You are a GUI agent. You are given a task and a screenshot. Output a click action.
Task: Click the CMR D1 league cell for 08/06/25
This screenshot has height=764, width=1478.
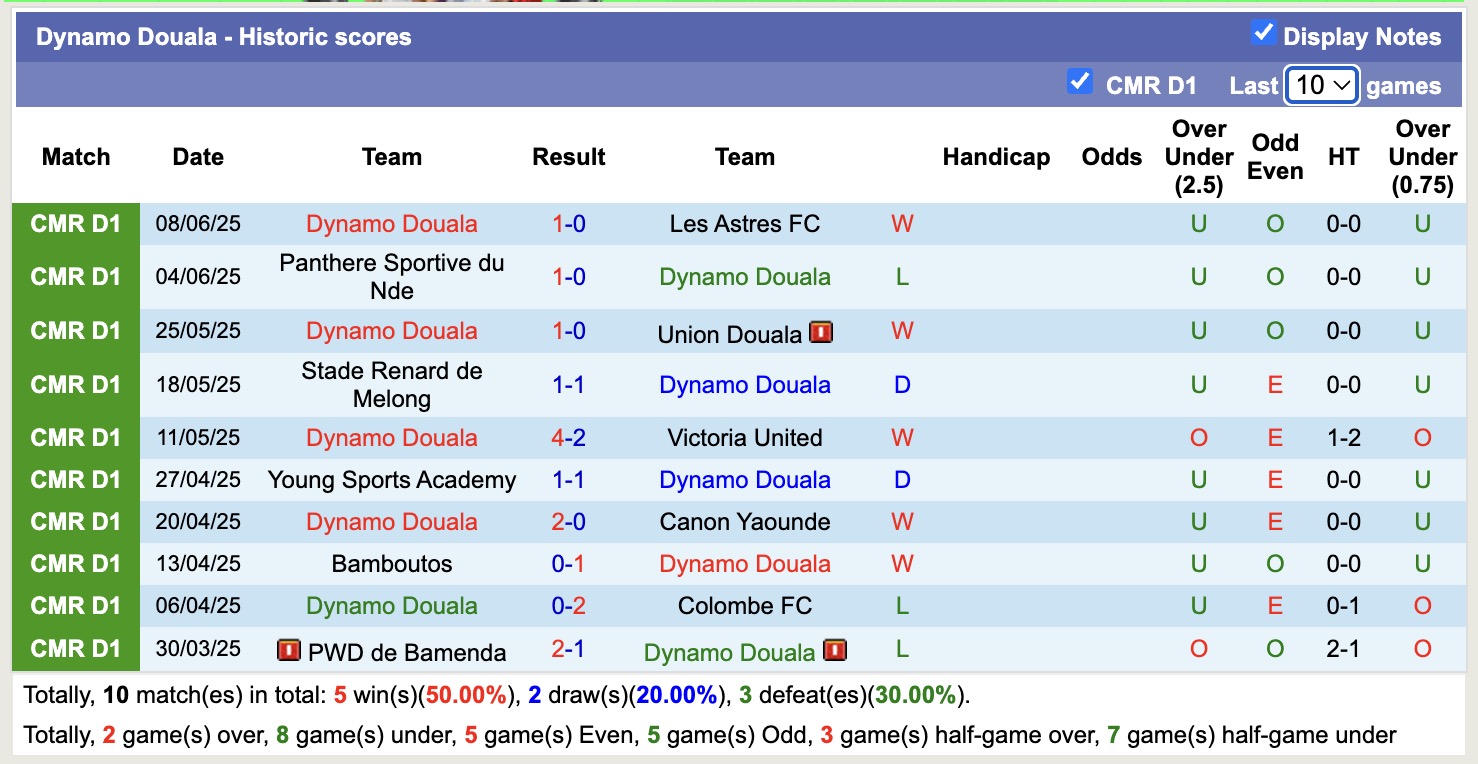point(76,224)
